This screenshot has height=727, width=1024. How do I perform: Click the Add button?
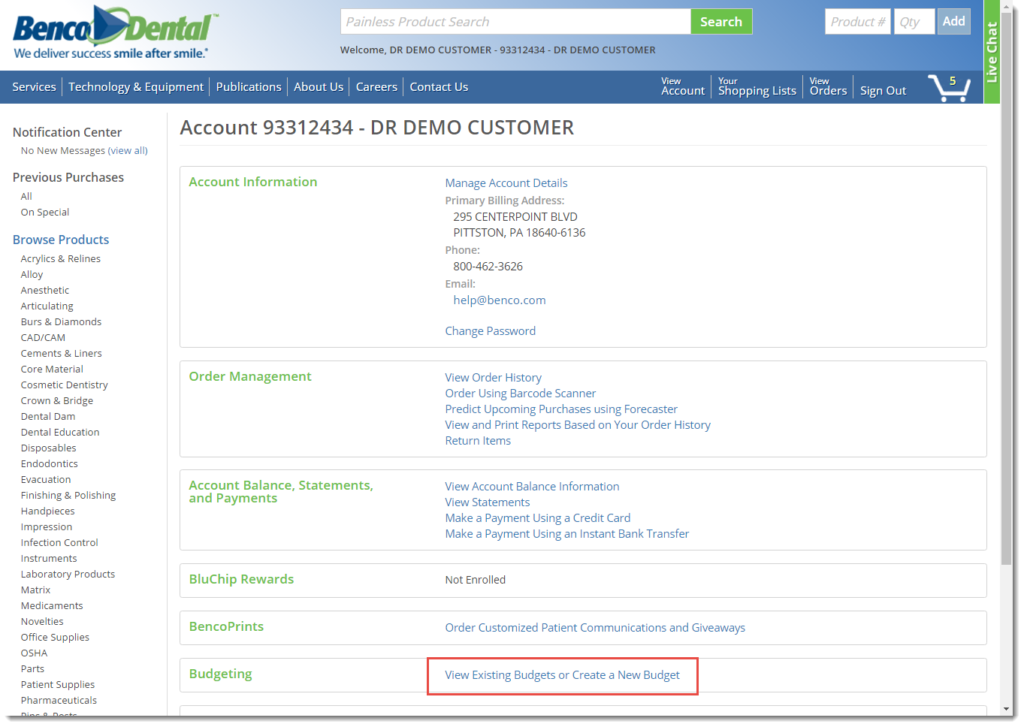coord(954,21)
